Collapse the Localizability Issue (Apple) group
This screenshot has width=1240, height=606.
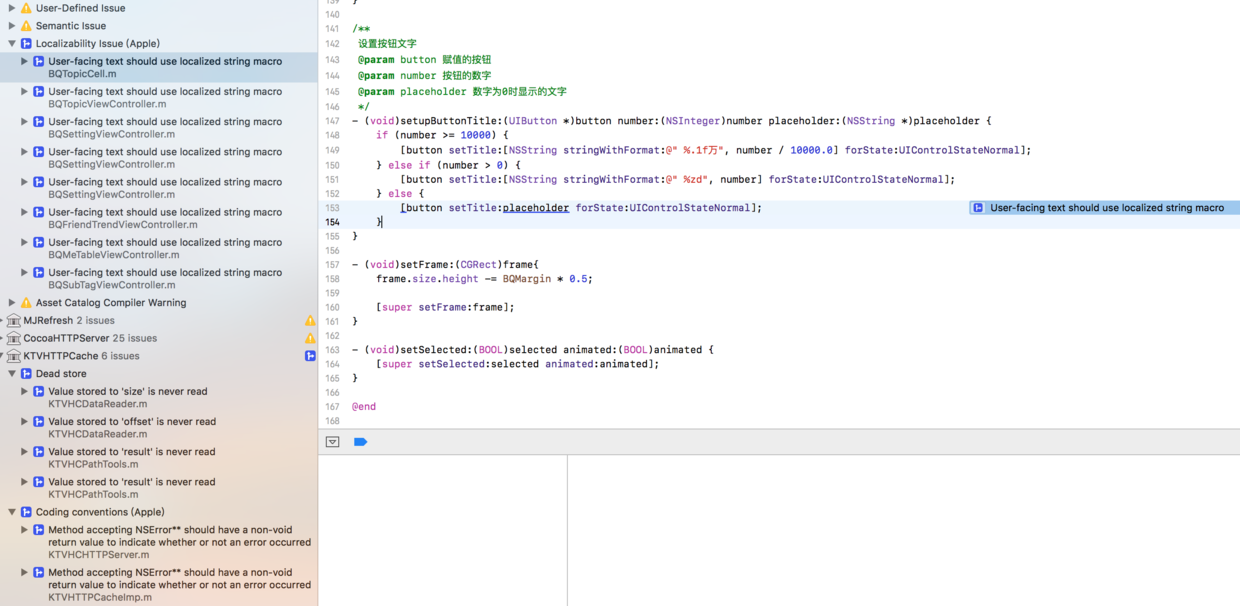(12, 44)
